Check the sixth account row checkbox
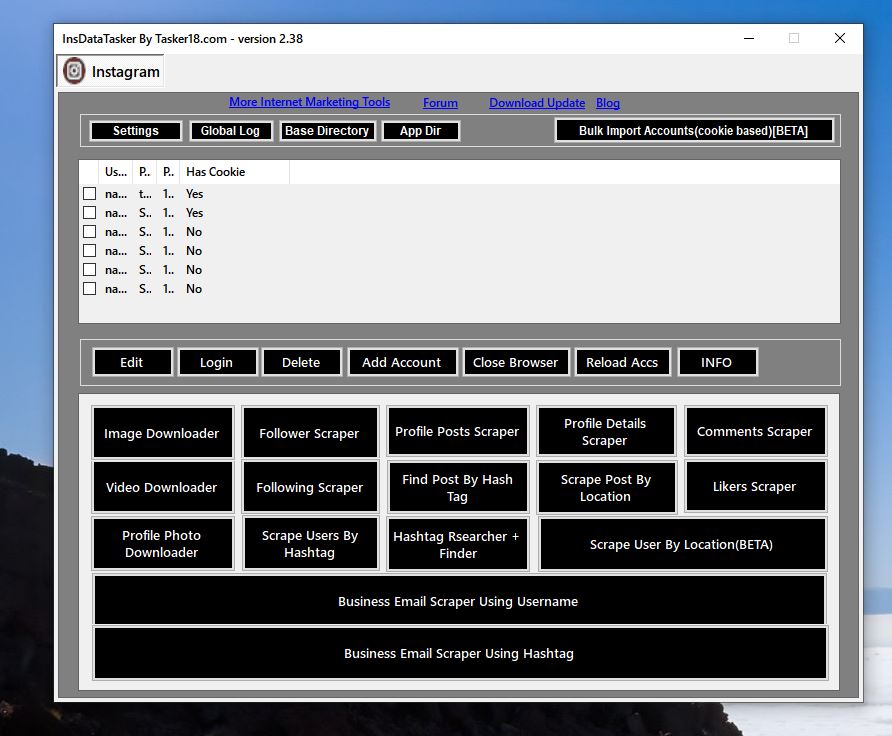Viewport: 892px width, 736px height. pyautogui.click(x=89, y=288)
